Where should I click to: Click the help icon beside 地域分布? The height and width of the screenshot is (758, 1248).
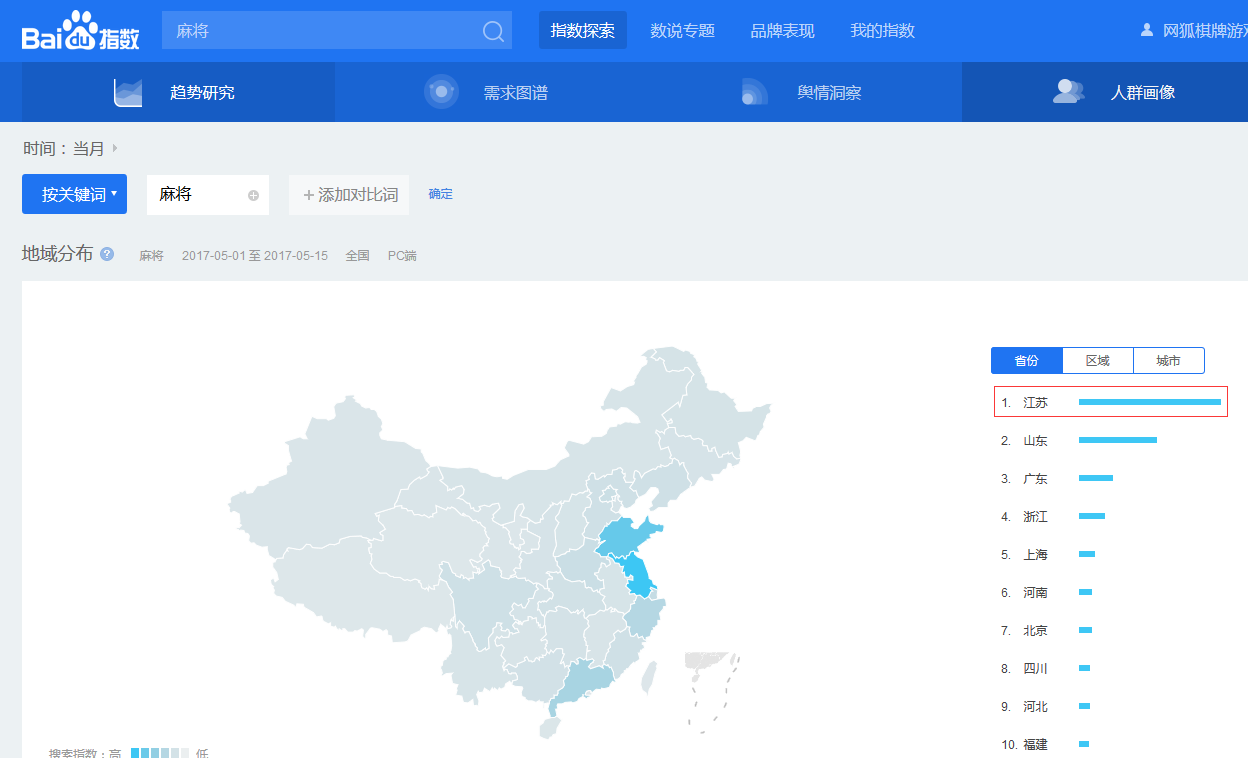click(107, 254)
